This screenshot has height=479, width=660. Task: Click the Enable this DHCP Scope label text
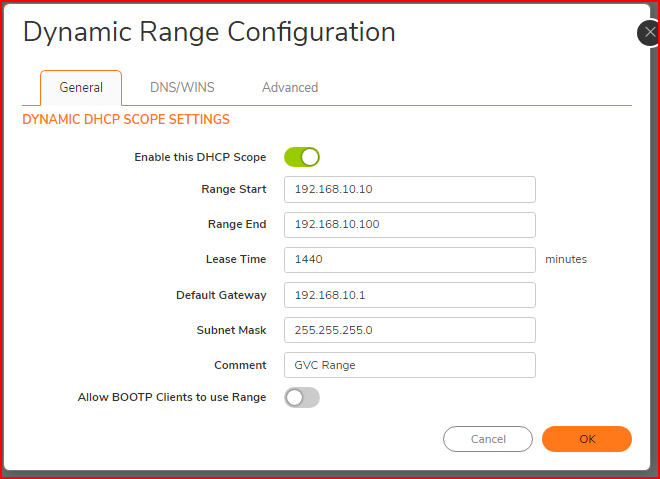coord(200,157)
